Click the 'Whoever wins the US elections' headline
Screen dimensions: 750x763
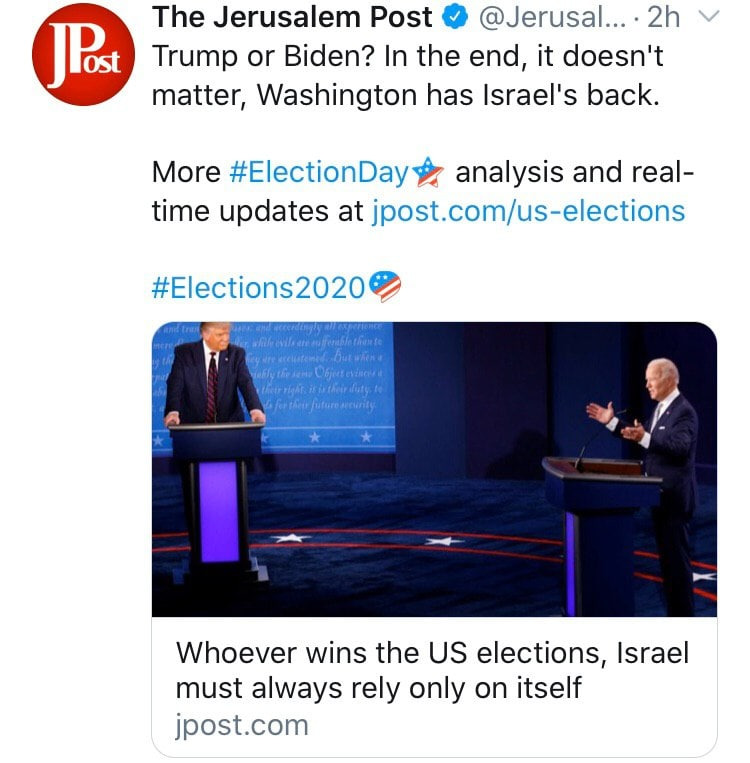pyautogui.click(x=432, y=653)
